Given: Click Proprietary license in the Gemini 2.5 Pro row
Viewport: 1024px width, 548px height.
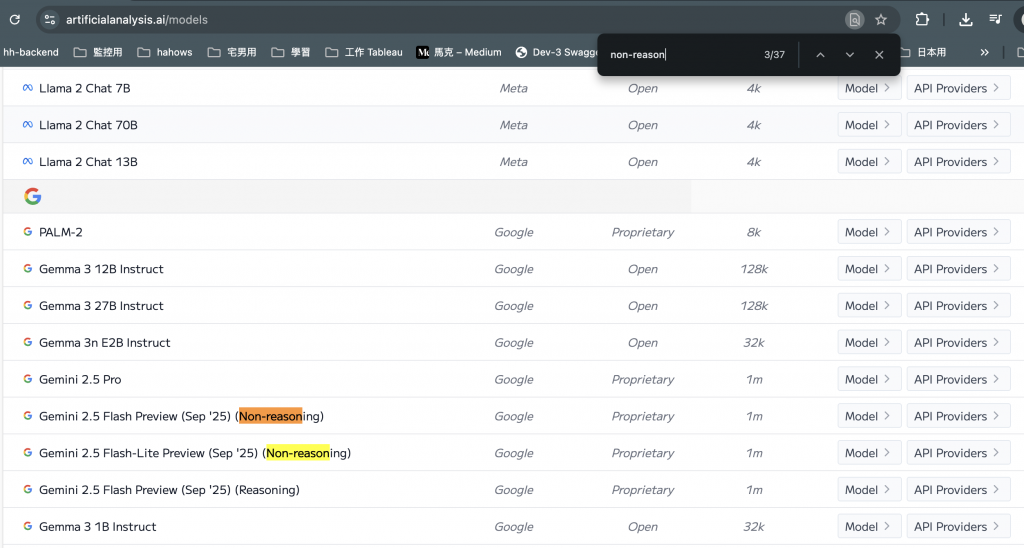Looking at the screenshot, I should pyautogui.click(x=643, y=379).
